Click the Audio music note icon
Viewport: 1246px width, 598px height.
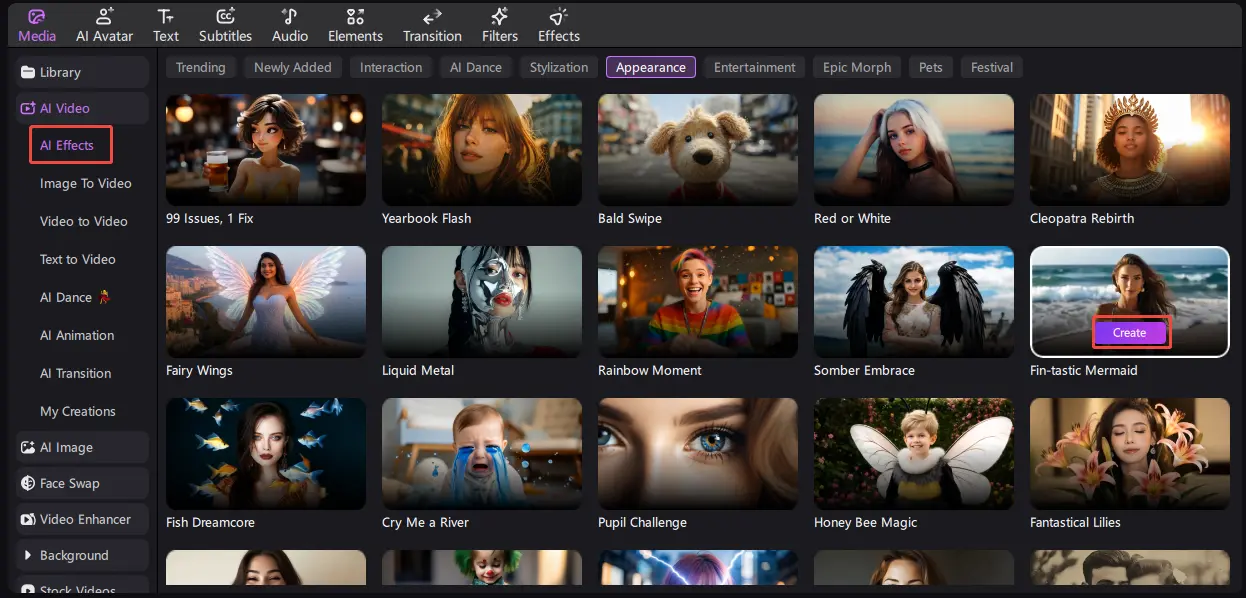pos(290,17)
